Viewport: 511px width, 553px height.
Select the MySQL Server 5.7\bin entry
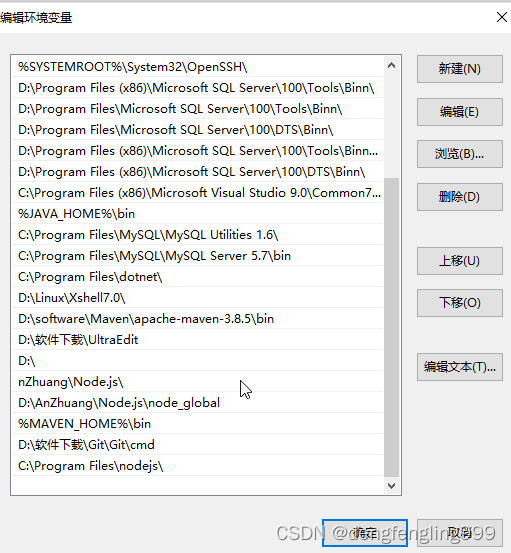tap(197, 256)
